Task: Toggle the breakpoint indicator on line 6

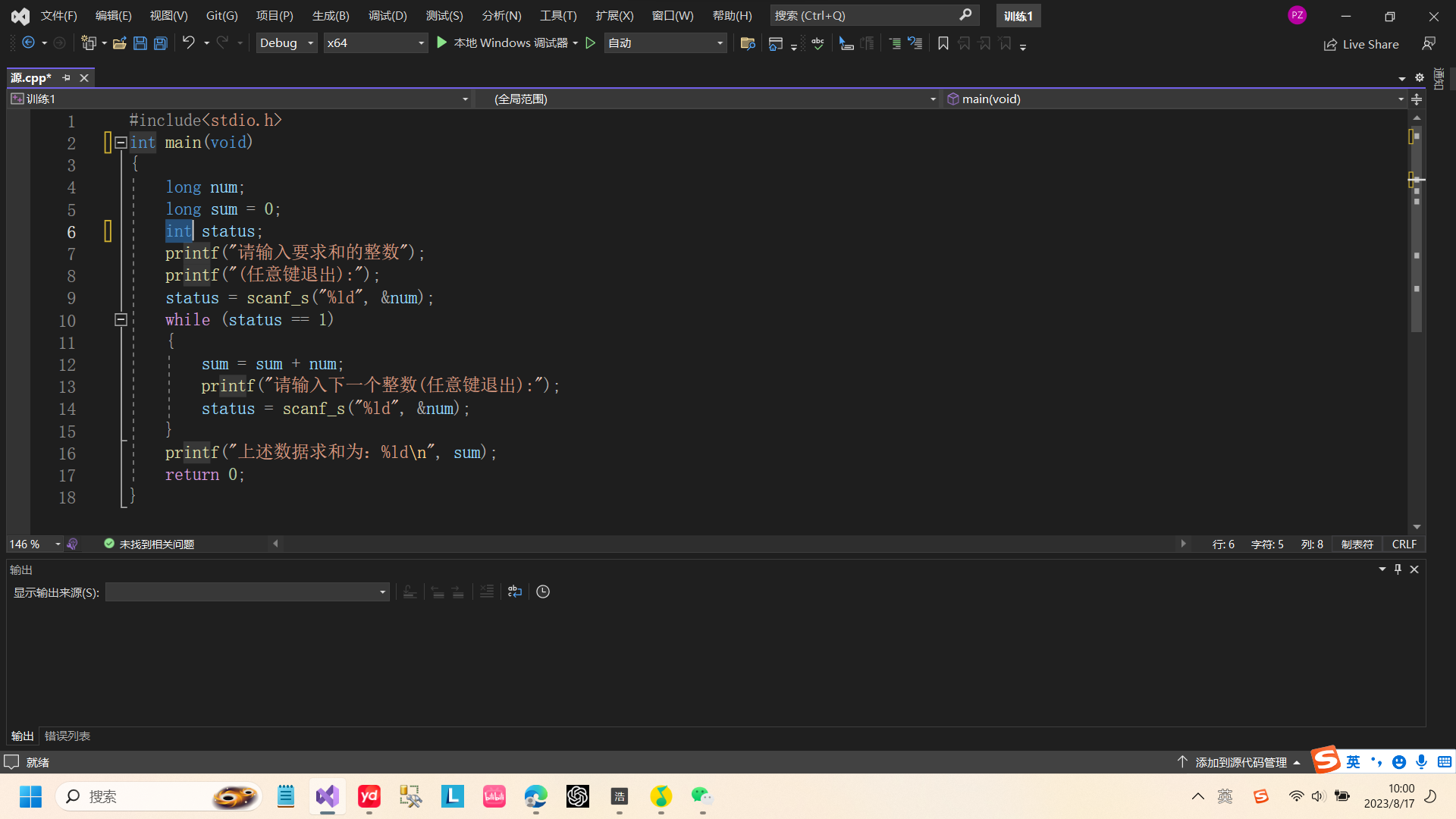Action: click(108, 231)
